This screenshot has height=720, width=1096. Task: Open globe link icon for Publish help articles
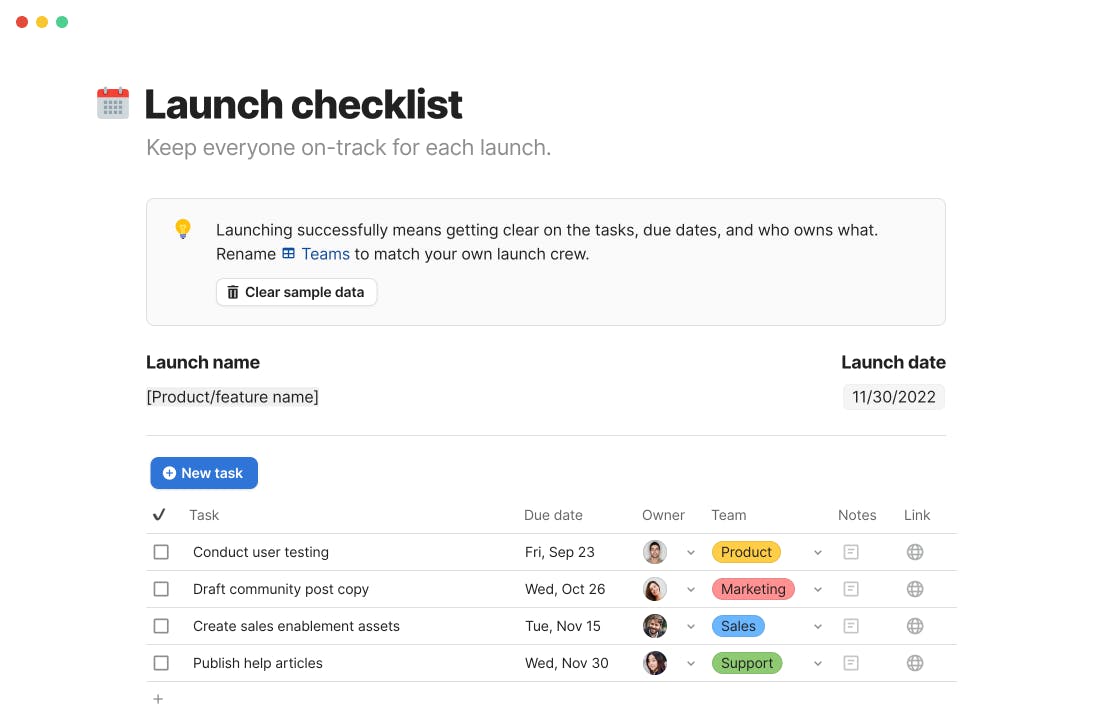pyautogui.click(x=915, y=663)
